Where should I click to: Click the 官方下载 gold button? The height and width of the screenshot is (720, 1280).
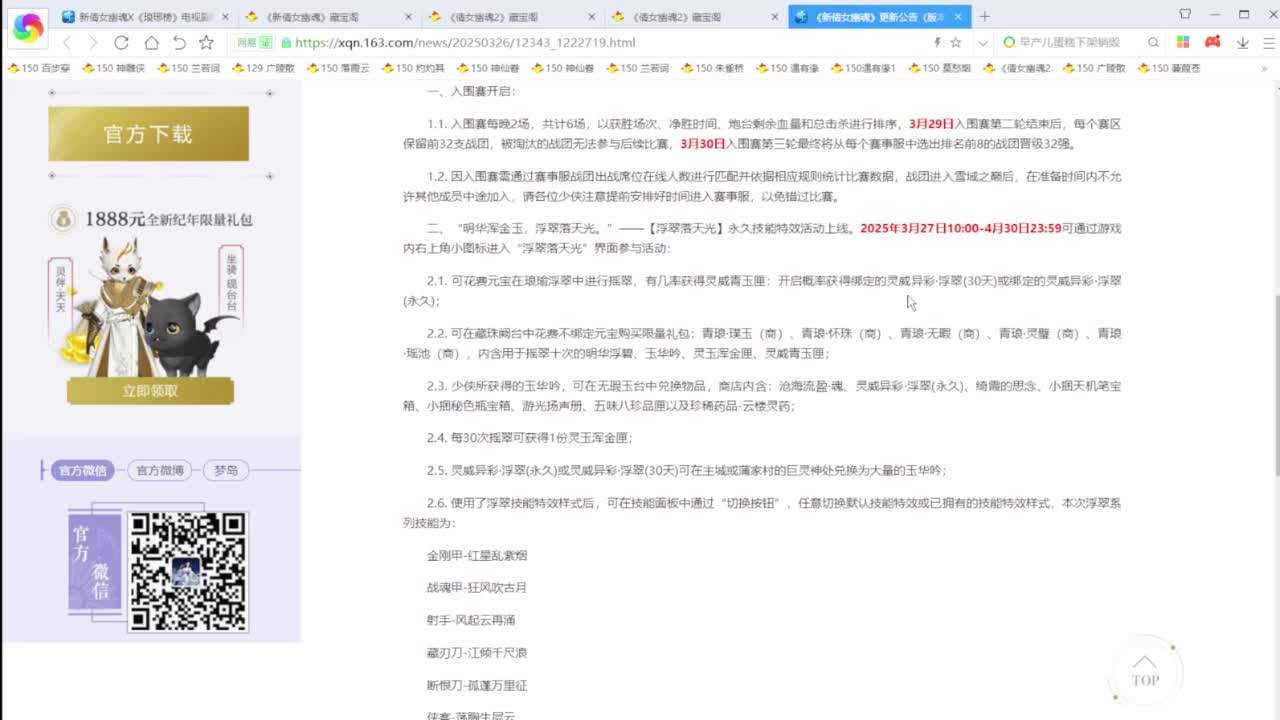148,134
